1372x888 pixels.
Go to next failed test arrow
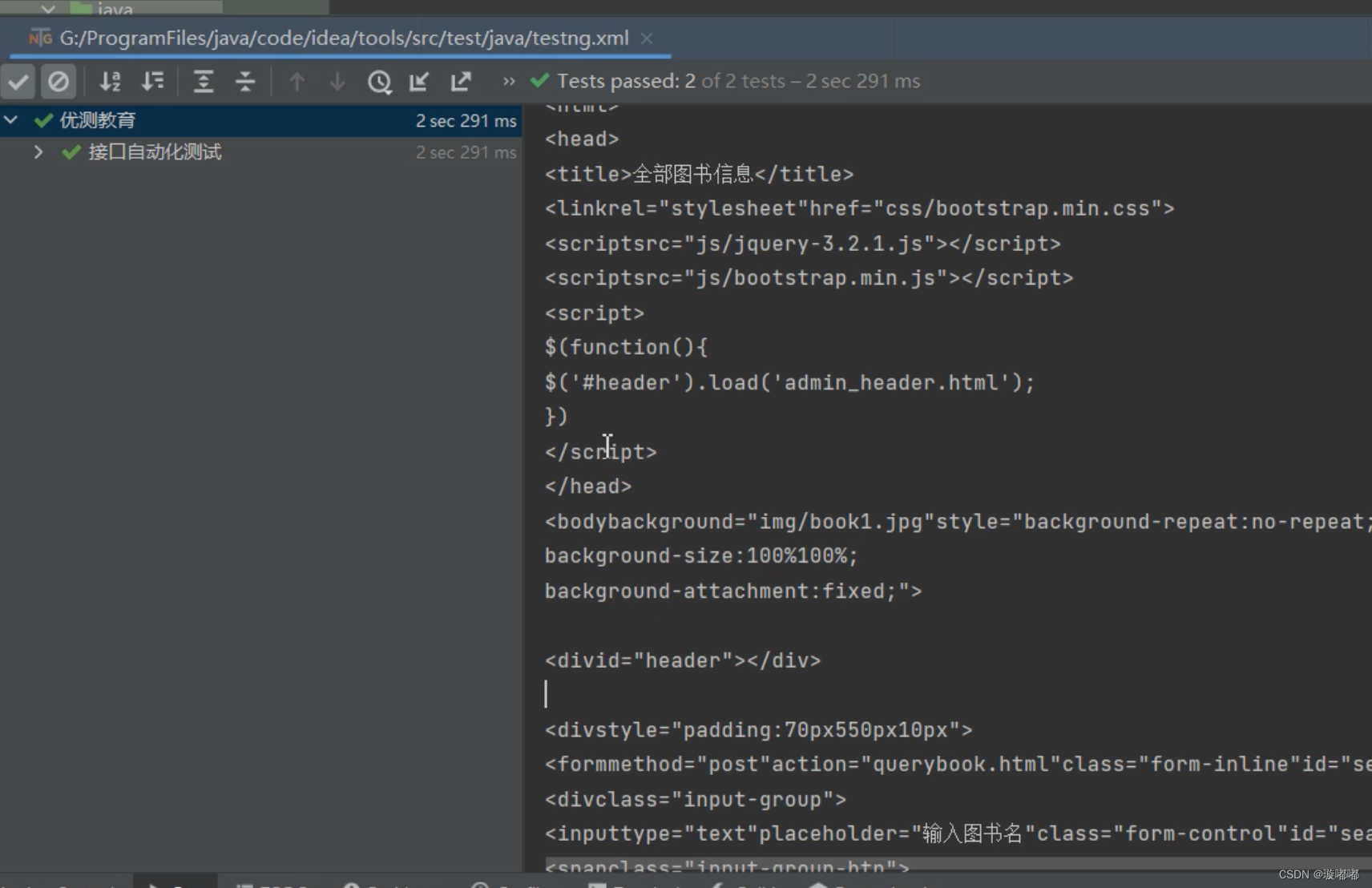[x=337, y=81]
